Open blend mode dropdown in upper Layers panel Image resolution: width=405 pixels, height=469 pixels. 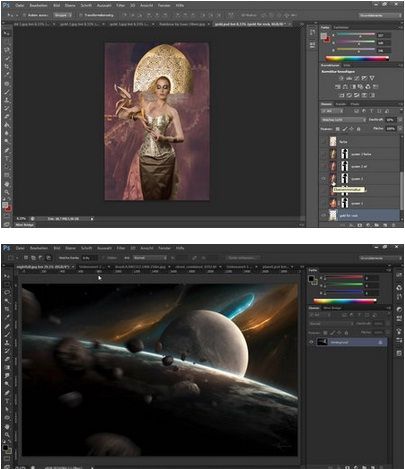pyautogui.click(x=343, y=120)
